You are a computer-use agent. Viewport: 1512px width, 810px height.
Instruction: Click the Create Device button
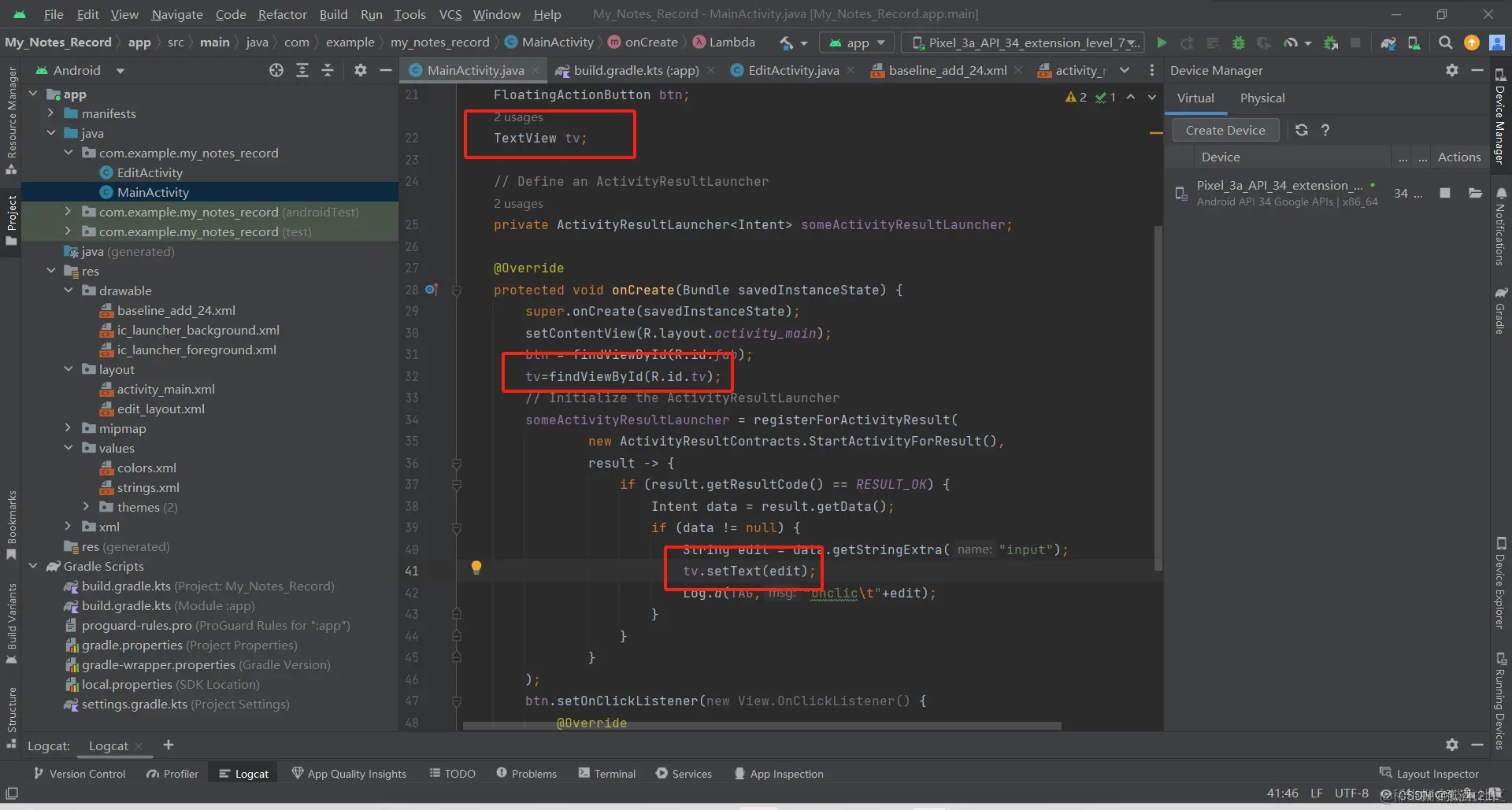tap(1225, 130)
